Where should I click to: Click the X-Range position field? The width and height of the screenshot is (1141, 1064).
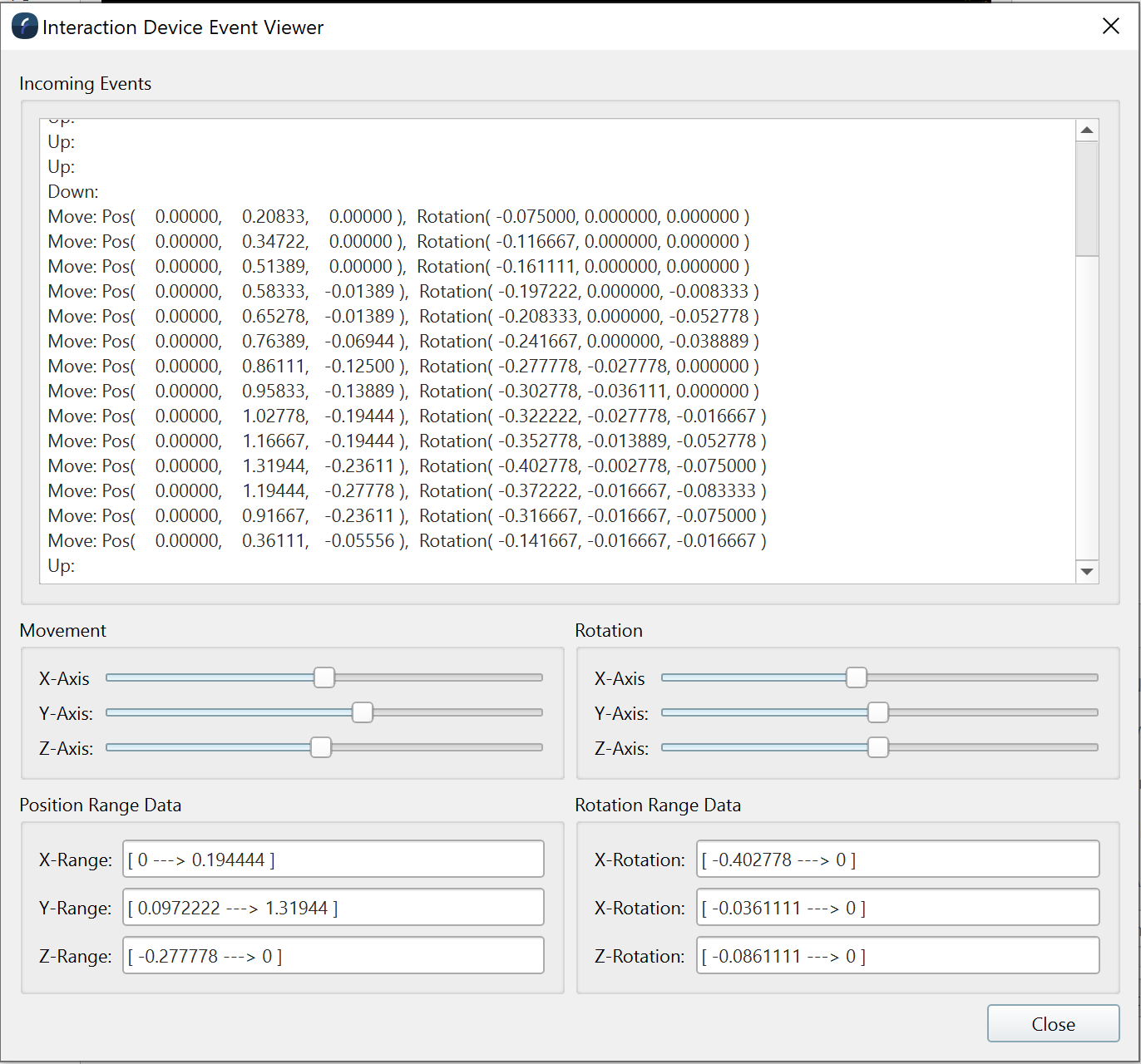(333, 859)
